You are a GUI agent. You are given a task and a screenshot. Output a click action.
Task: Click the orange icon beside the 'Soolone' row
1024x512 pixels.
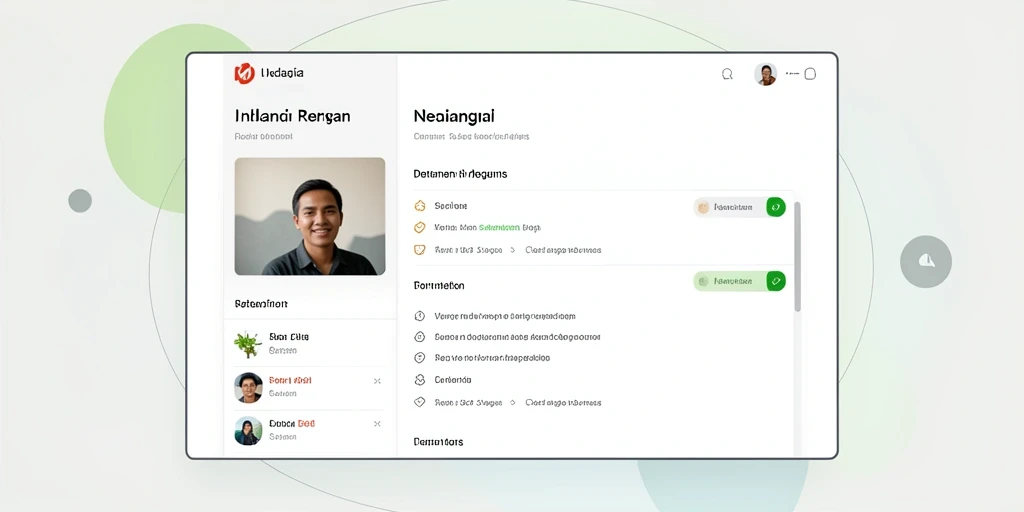(420, 206)
